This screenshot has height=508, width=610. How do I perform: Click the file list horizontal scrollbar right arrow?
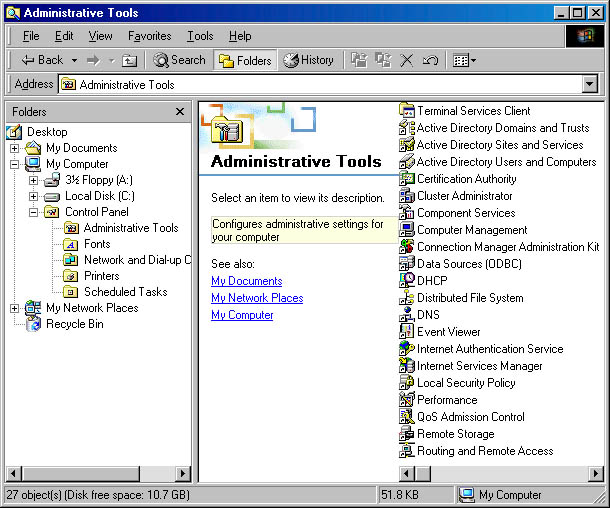pyautogui.click(x=590, y=473)
